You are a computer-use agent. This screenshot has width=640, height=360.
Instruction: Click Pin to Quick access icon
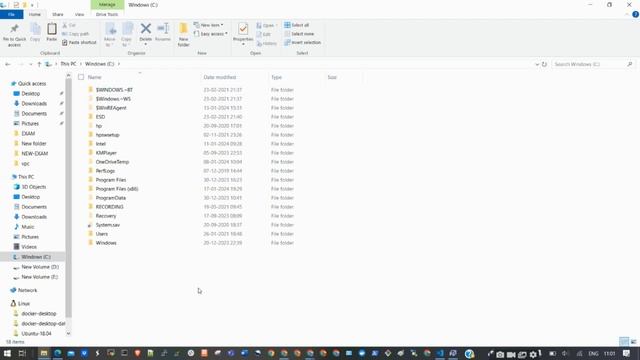[14, 34]
